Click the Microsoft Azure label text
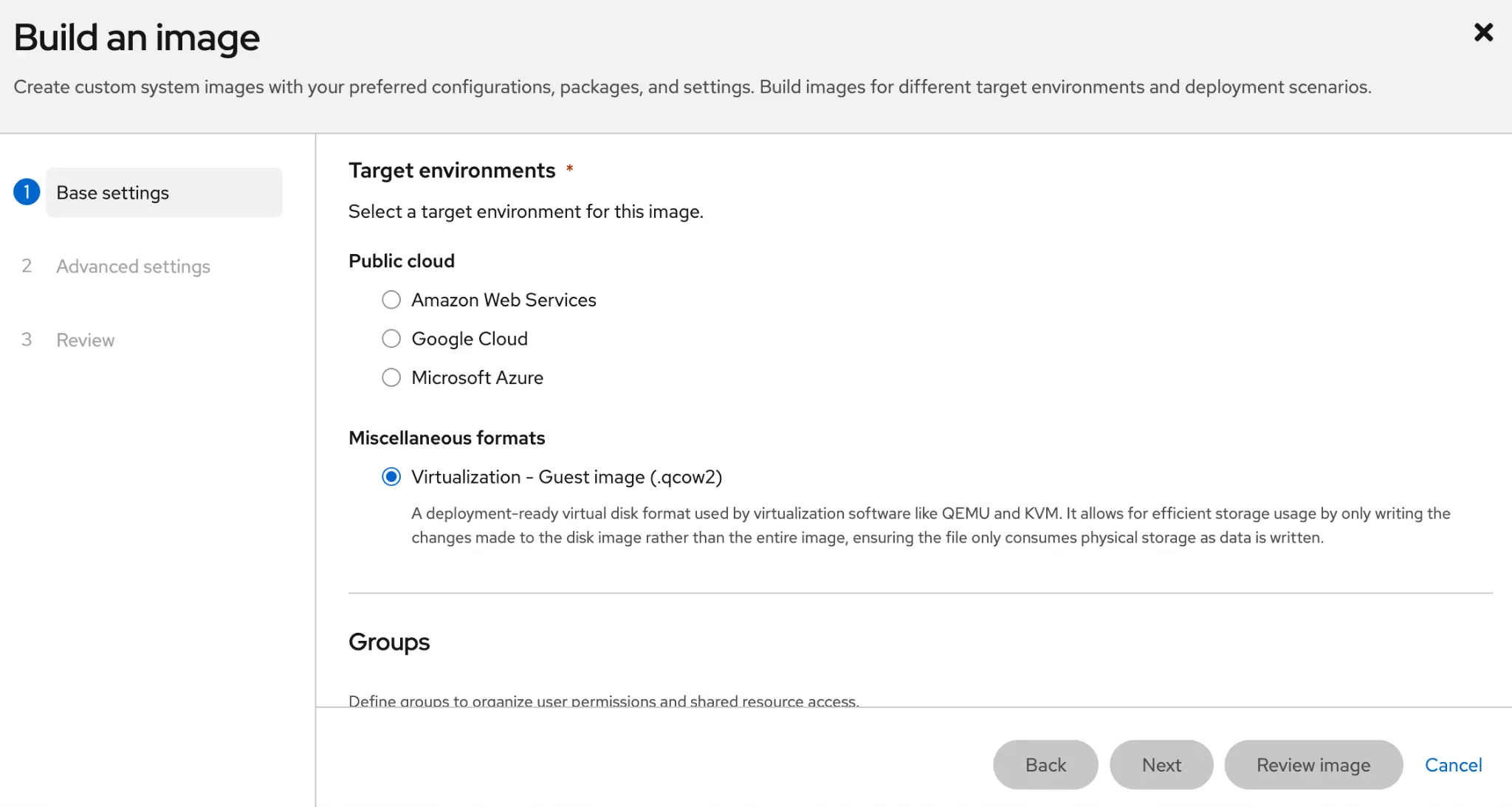 coord(477,377)
